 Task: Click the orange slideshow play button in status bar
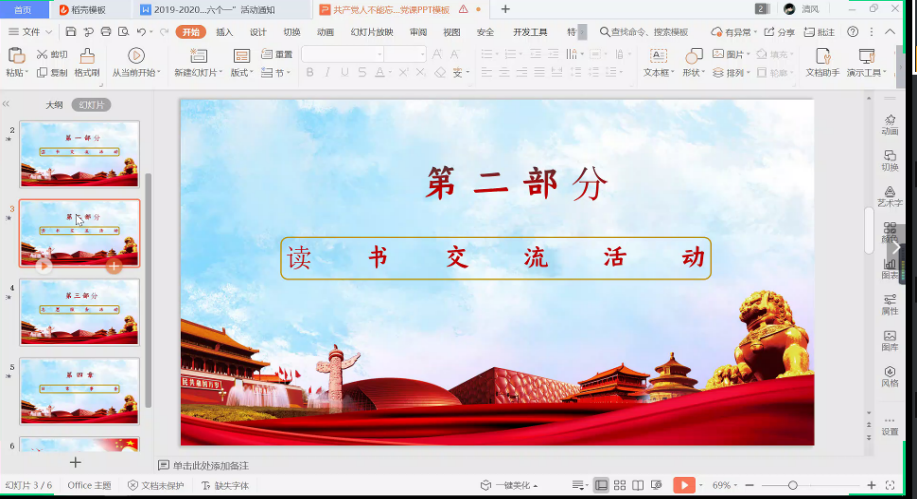(684, 485)
